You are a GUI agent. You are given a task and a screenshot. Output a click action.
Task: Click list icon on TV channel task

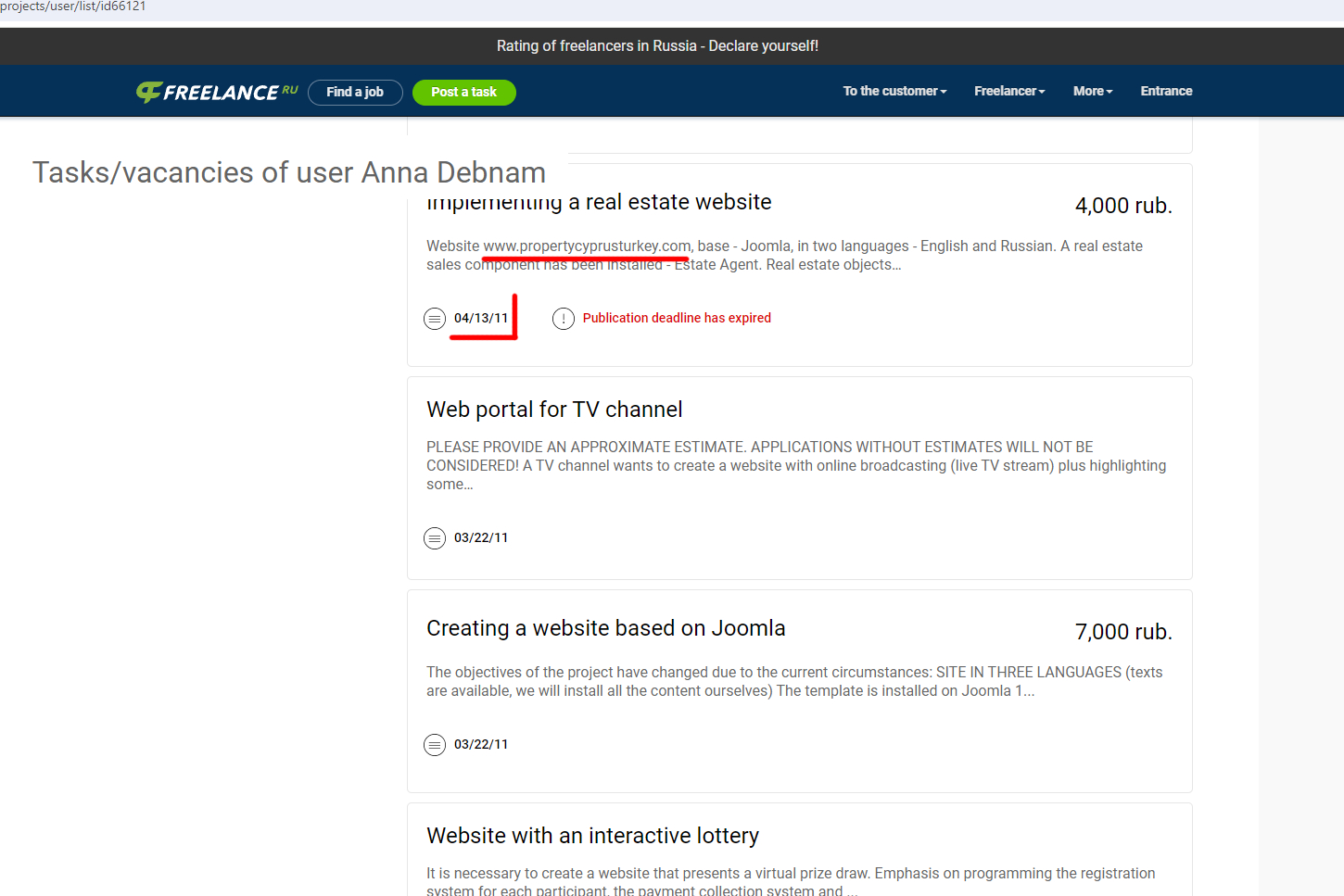(435, 538)
